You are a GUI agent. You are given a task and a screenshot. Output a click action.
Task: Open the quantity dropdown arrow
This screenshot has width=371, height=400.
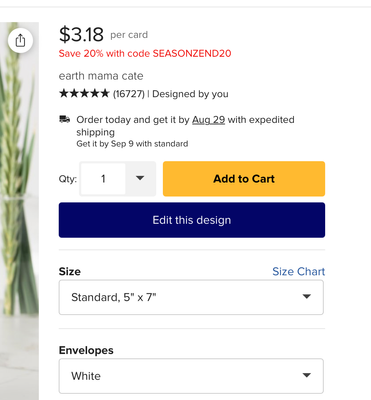click(140, 178)
